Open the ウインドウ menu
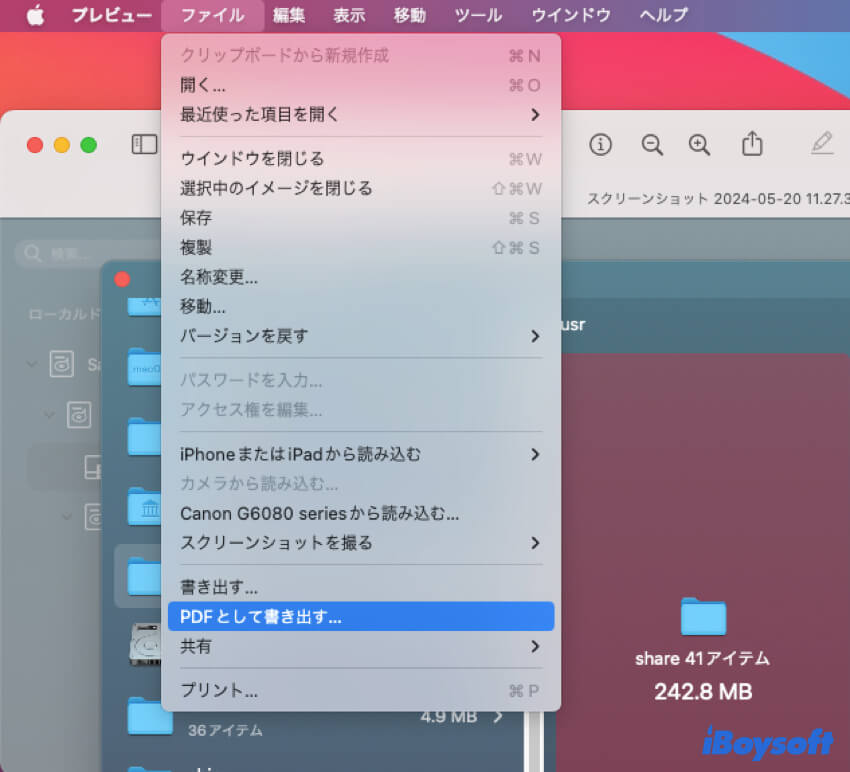Viewport: 850px width, 772px height. point(571,15)
